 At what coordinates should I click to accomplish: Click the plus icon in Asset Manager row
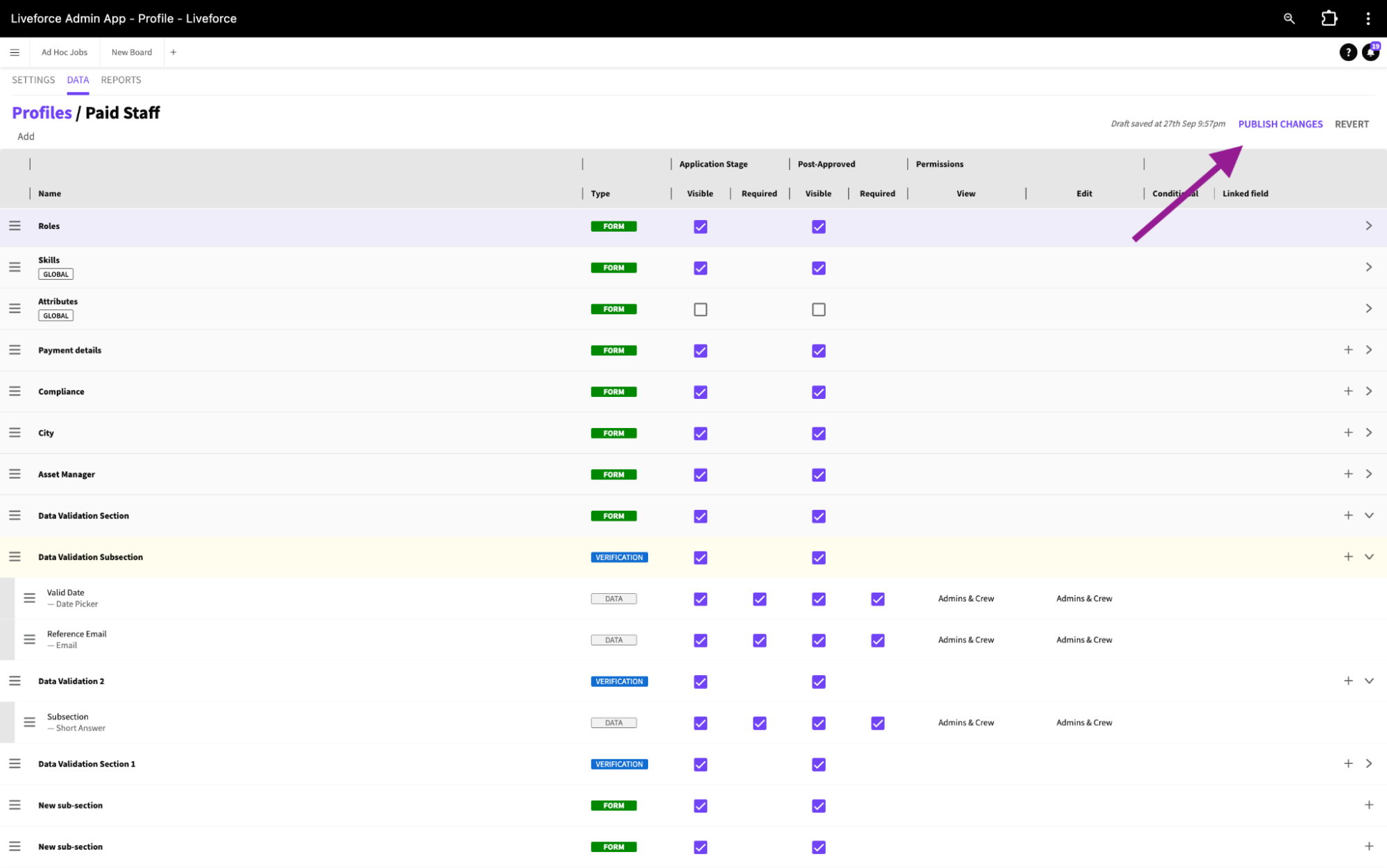point(1348,474)
